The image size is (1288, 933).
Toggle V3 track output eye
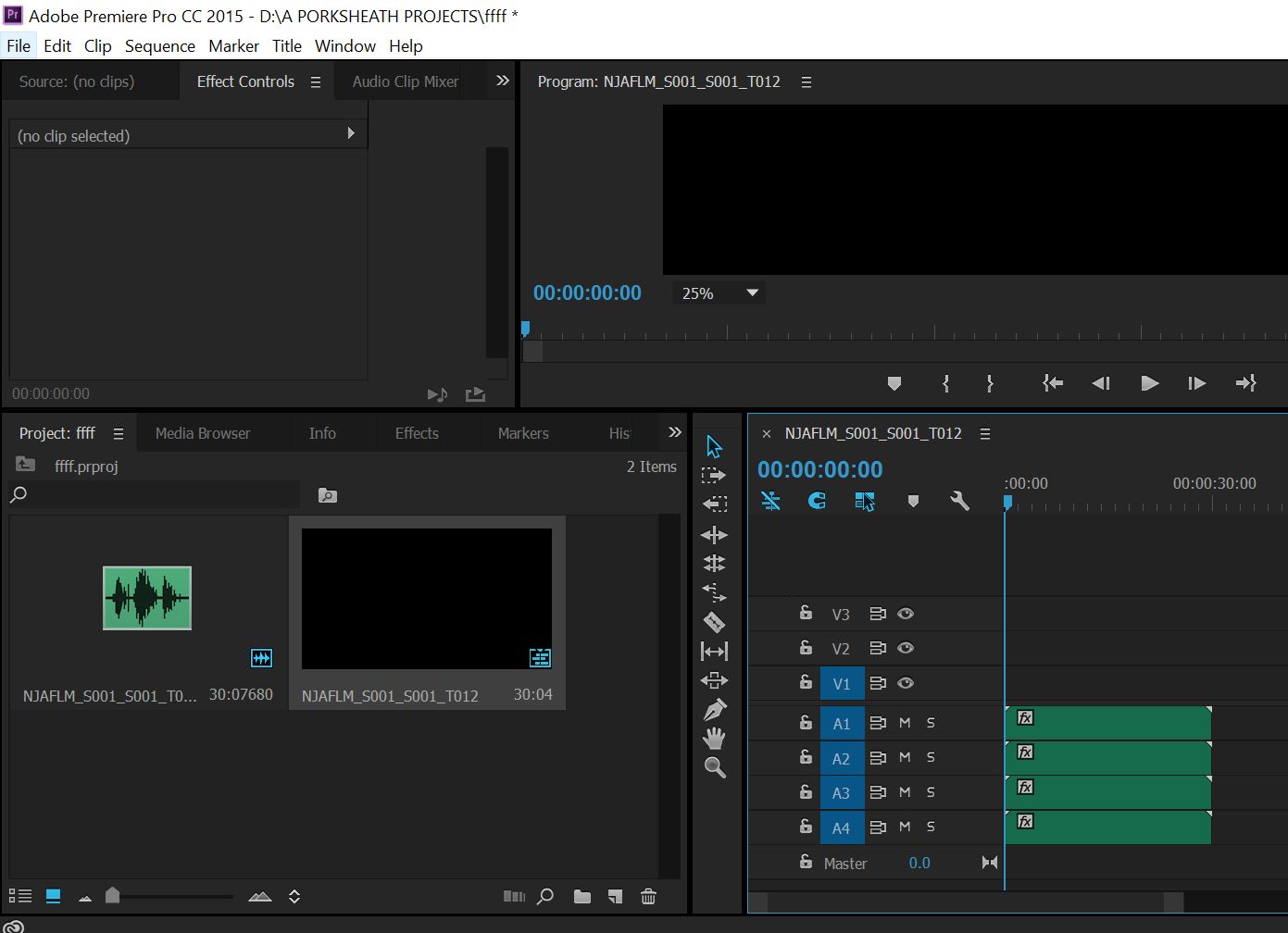[x=906, y=614]
